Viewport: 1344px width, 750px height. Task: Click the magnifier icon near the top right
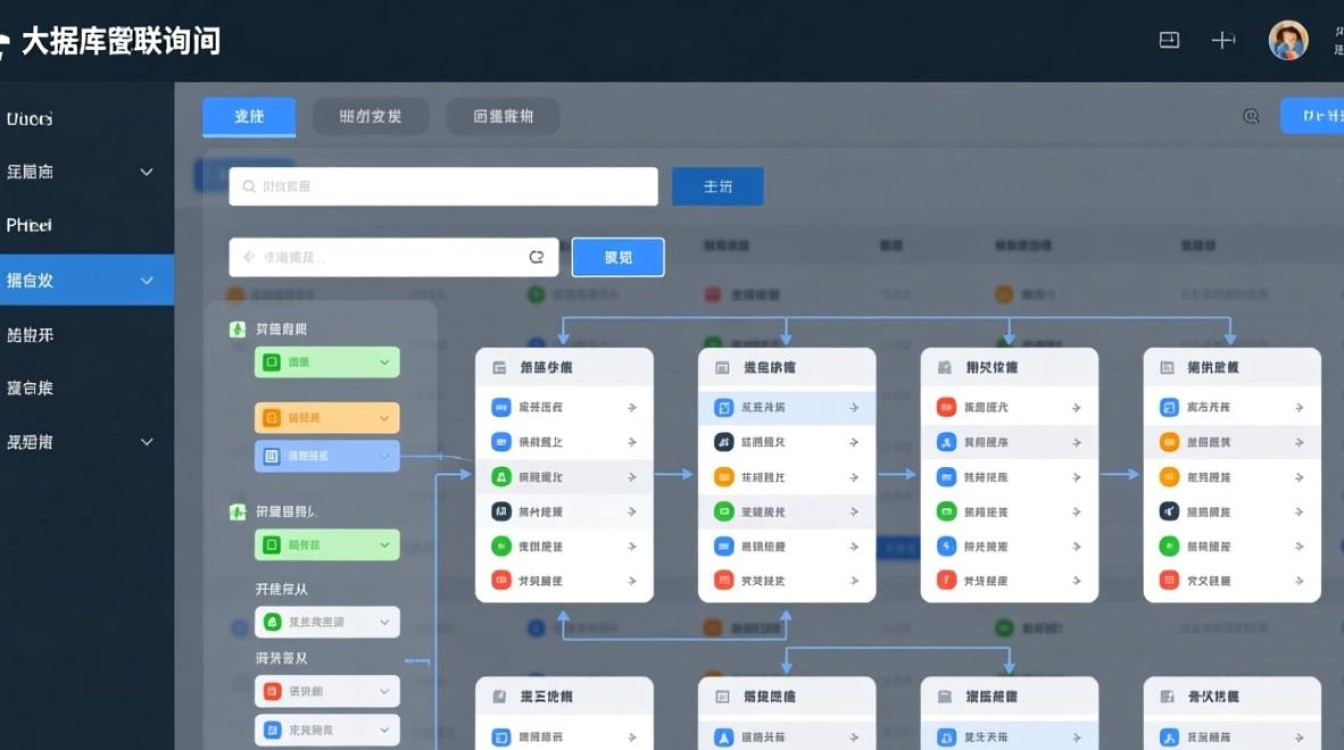(1252, 116)
